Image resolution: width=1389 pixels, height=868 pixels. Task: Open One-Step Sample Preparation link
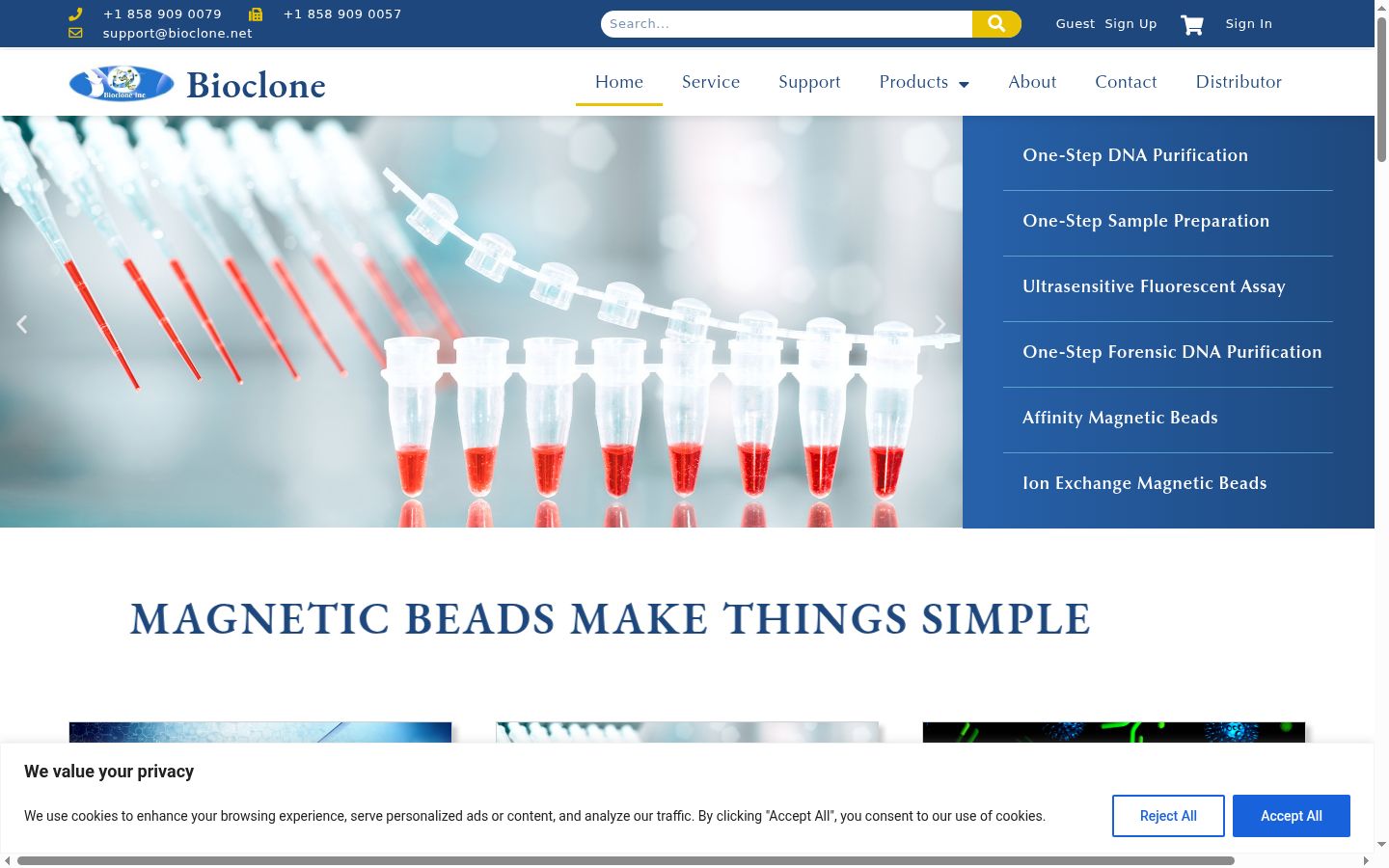(1146, 221)
